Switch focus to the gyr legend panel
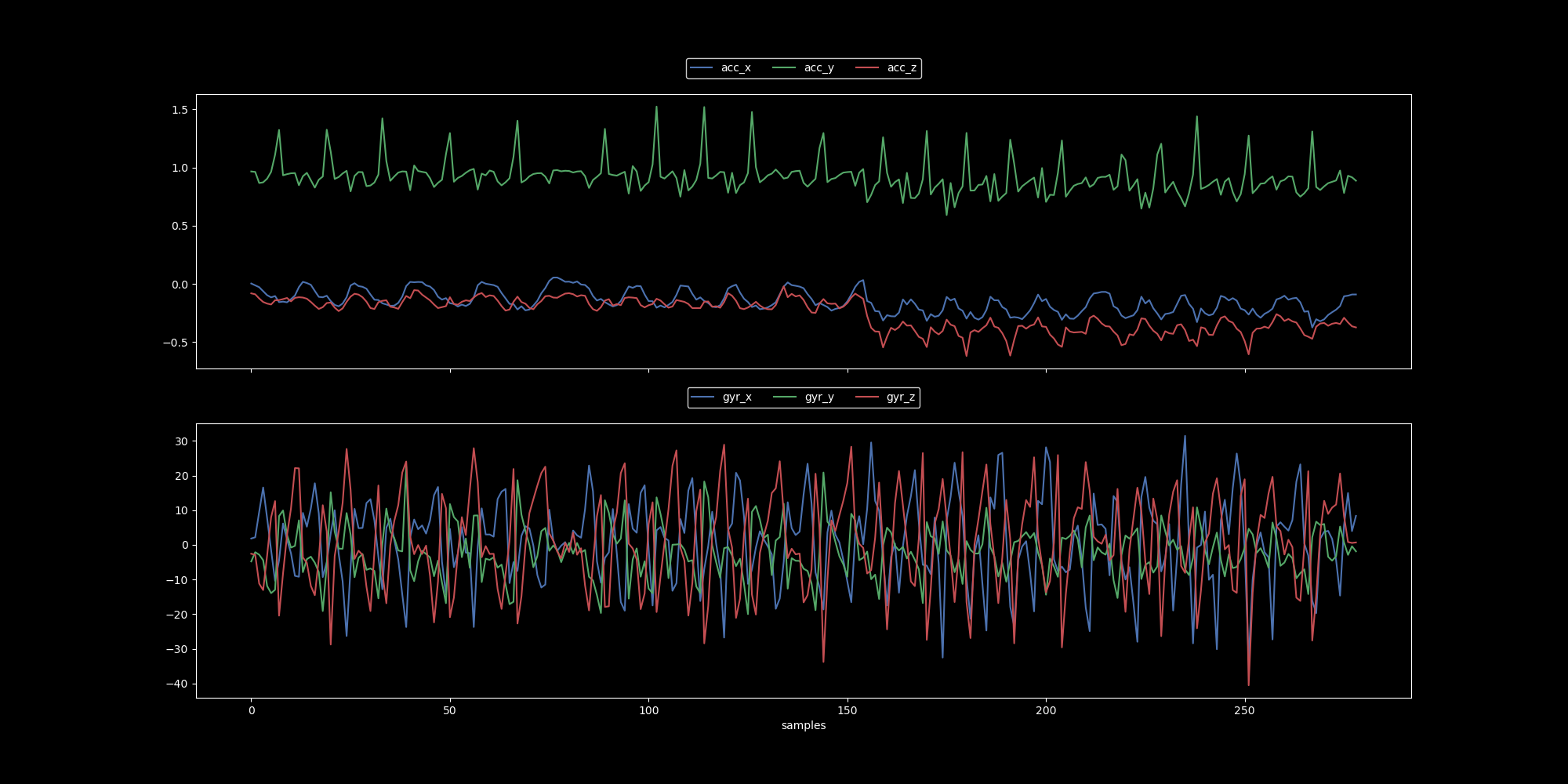Image resolution: width=1568 pixels, height=784 pixels. coord(804,397)
